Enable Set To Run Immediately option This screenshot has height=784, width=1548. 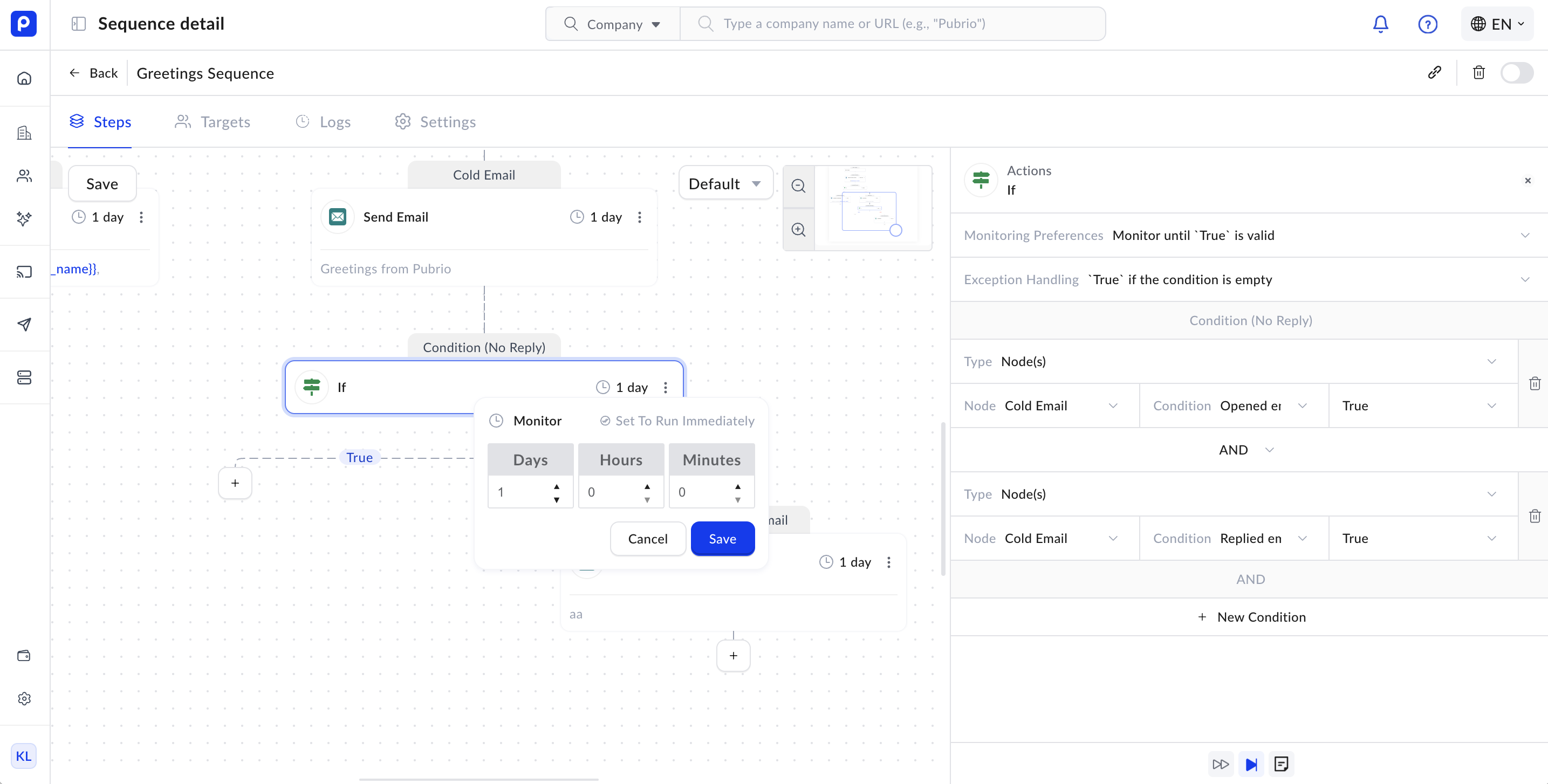click(677, 421)
